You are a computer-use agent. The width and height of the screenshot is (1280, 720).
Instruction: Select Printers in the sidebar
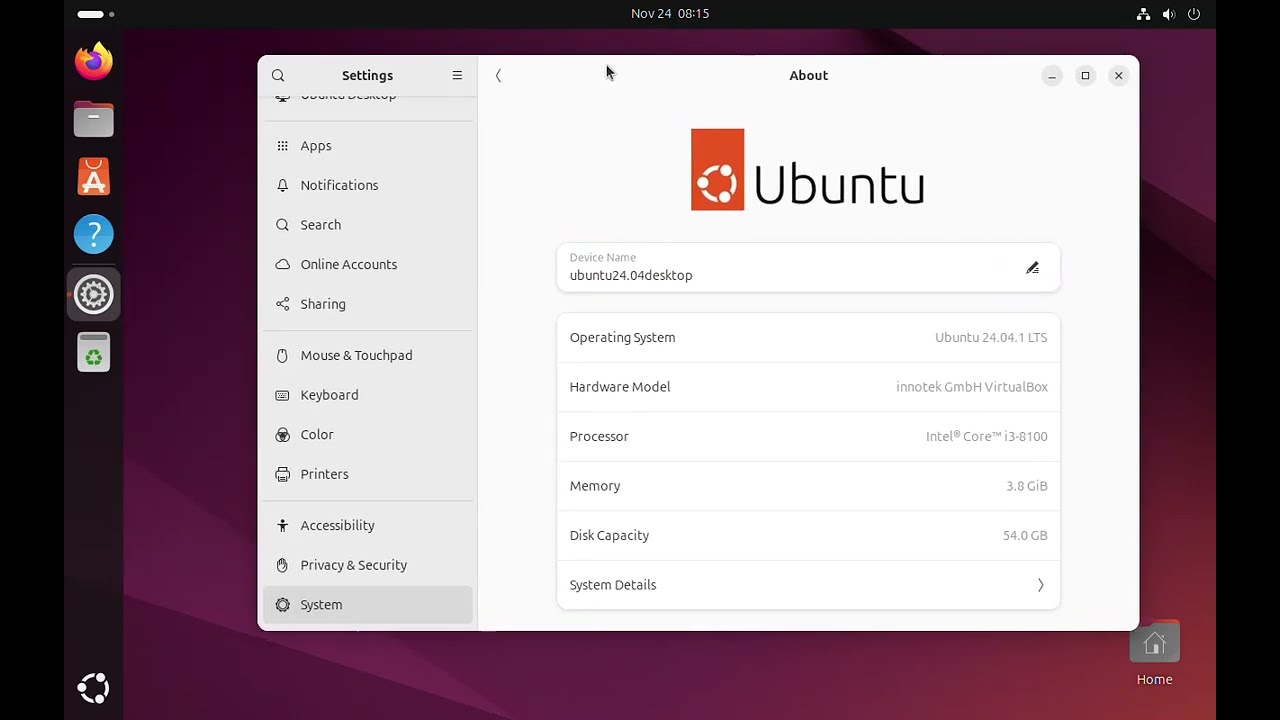367,474
